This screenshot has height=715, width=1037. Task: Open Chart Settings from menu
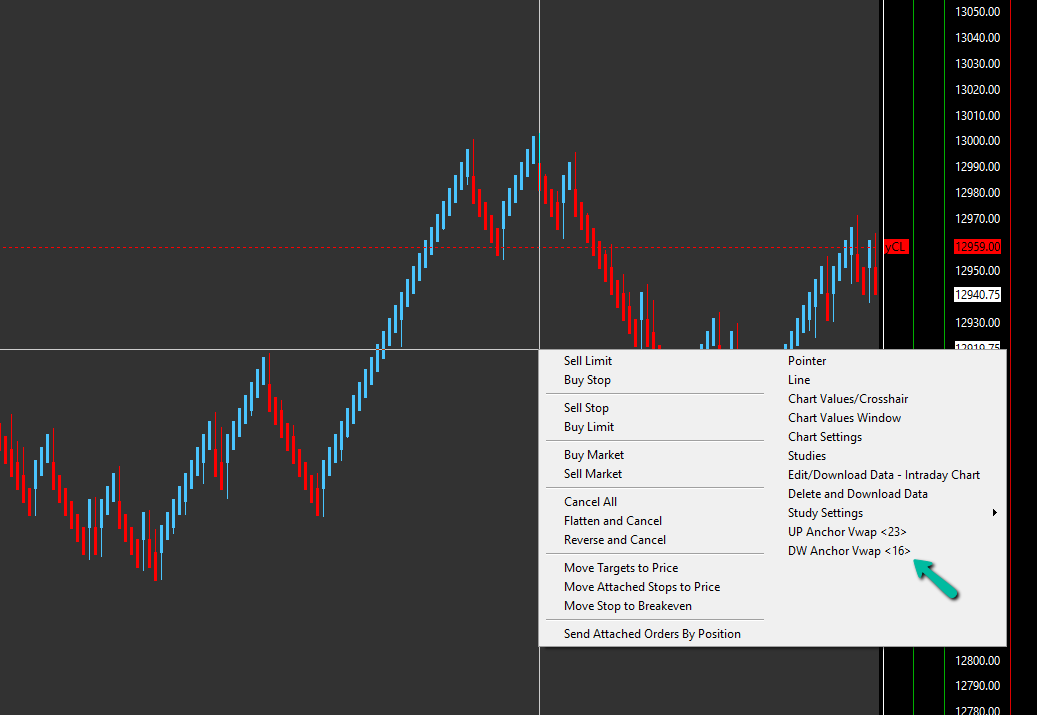pyautogui.click(x=824, y=437)
